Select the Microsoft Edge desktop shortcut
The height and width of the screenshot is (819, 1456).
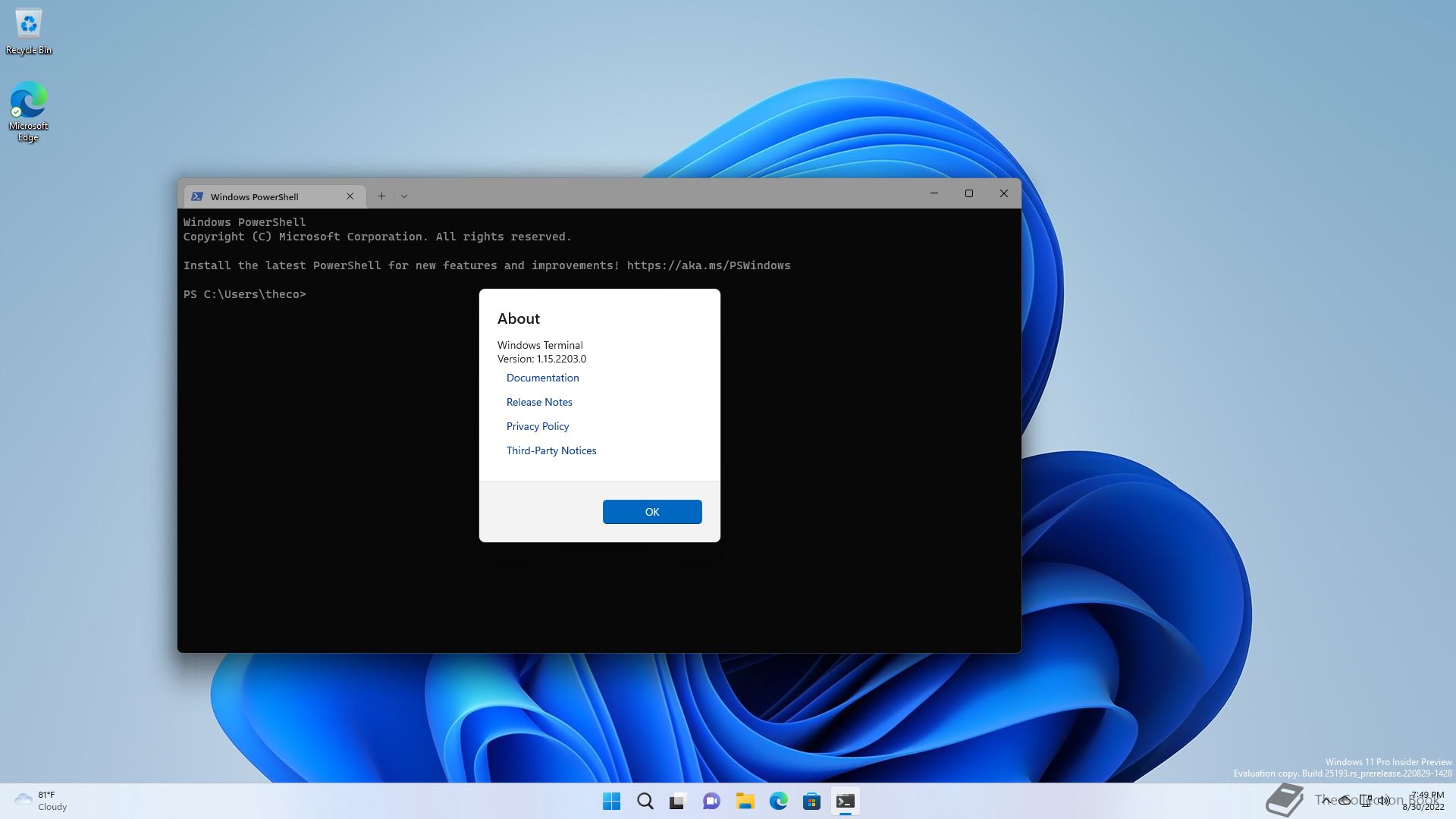(28, 111)
